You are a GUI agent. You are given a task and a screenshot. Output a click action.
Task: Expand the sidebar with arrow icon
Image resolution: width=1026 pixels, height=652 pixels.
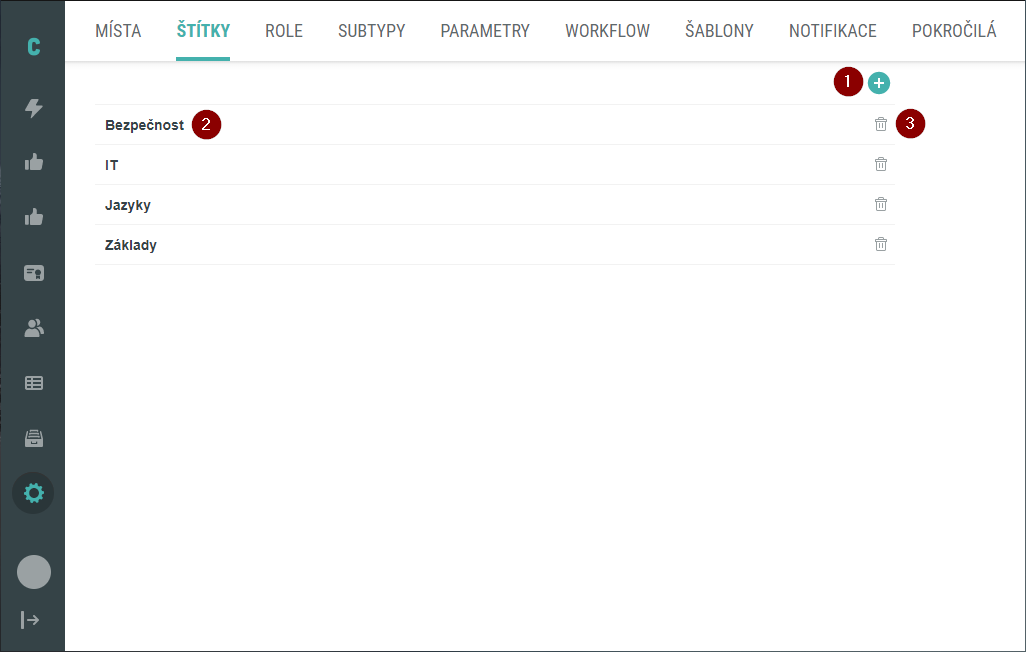click(31, 620)
